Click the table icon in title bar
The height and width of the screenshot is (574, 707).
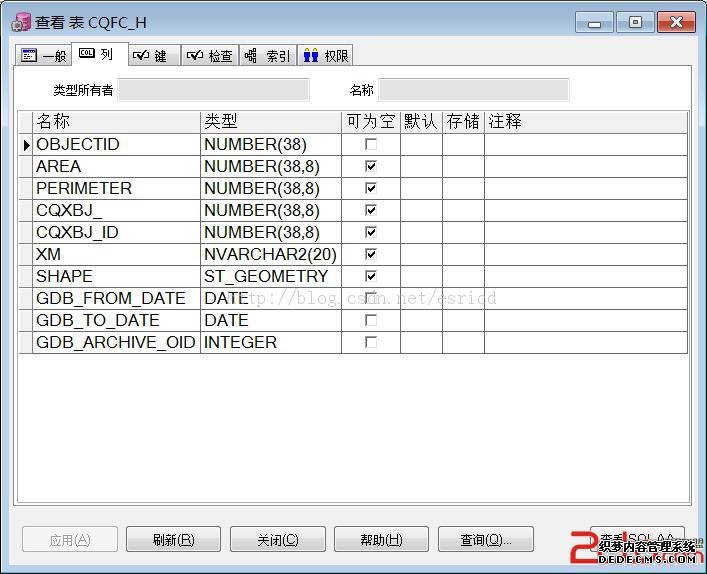pos(20,22)
